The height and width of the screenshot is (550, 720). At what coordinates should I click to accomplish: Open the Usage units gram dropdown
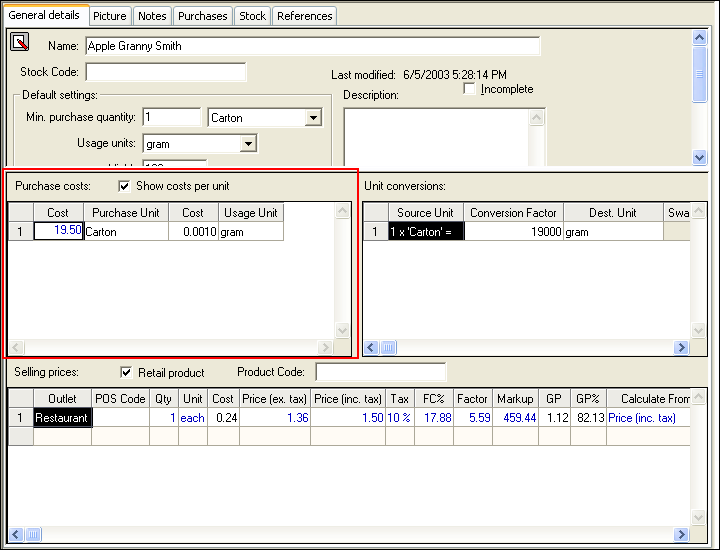[248, 144]
